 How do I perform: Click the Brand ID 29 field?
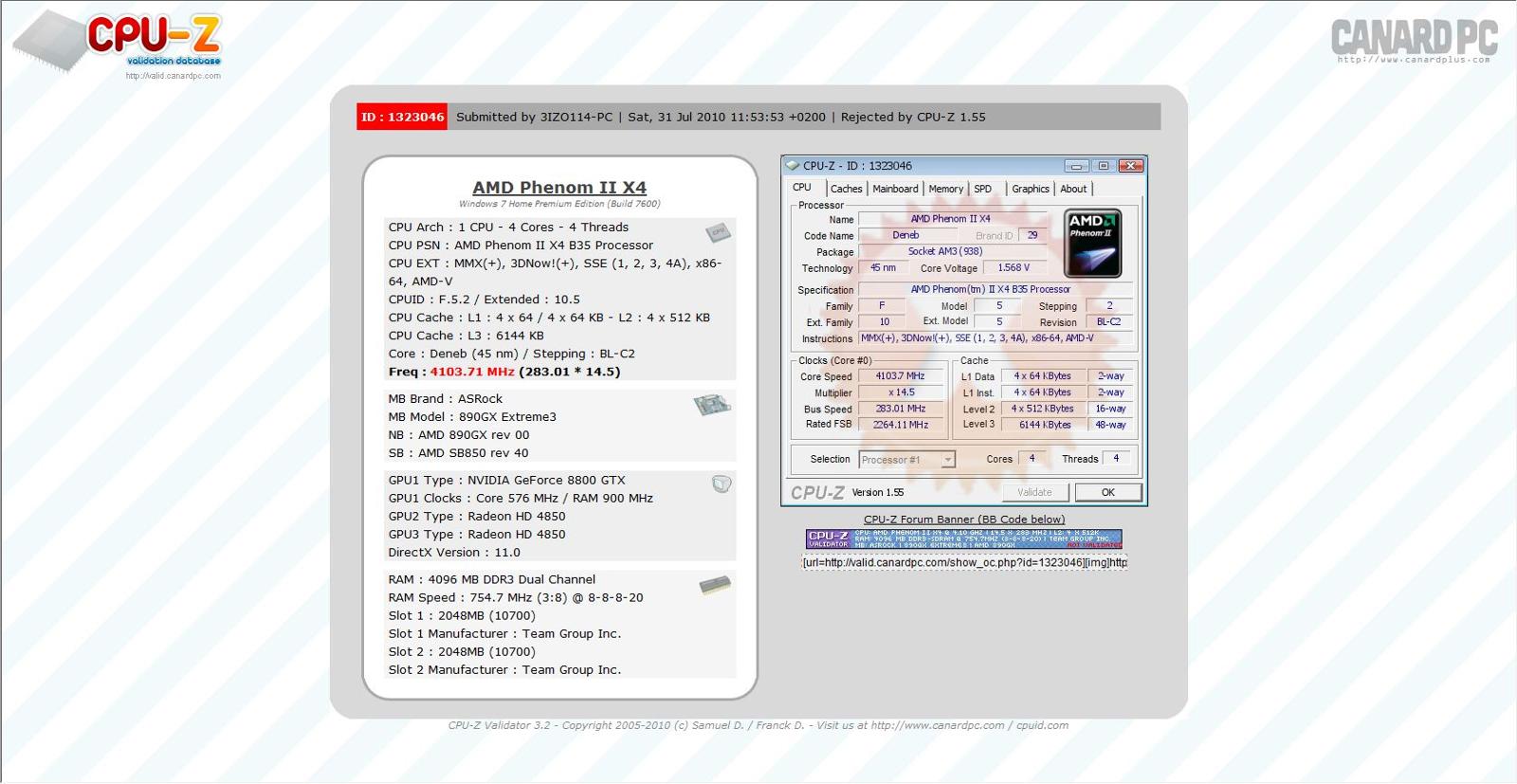click(x=1033, y=235)
